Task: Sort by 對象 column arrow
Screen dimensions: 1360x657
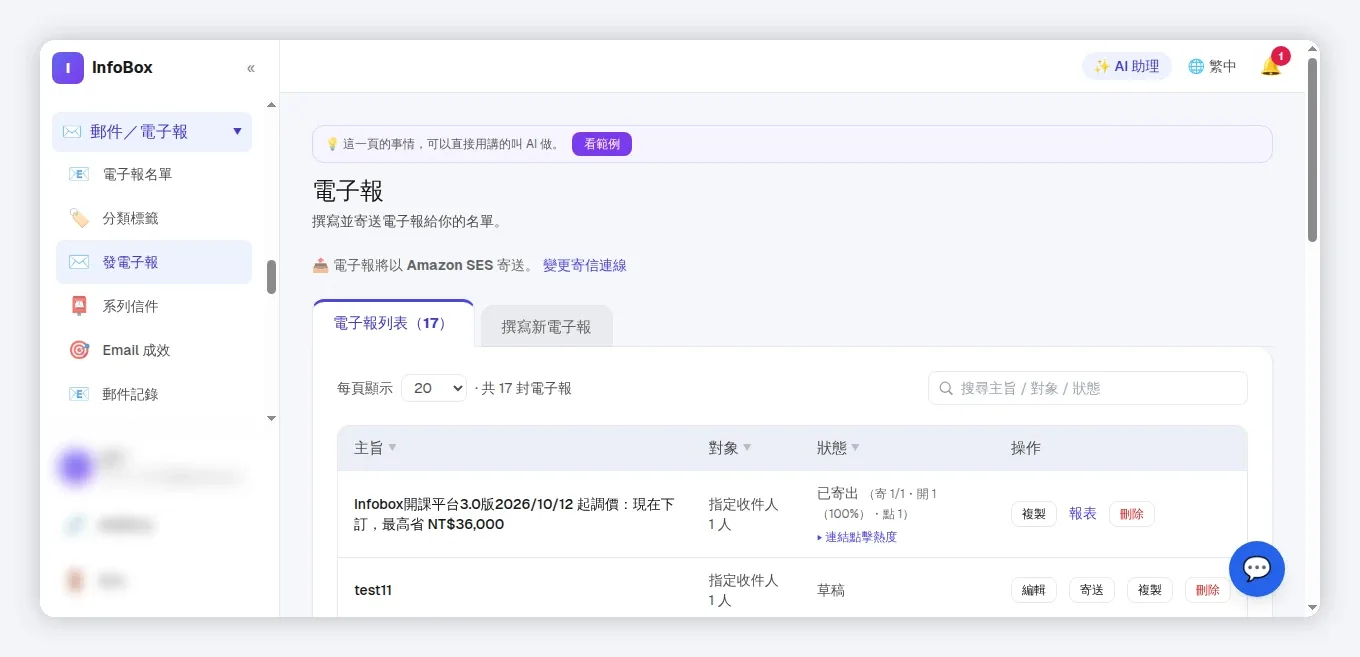Action: coord(747,447)
